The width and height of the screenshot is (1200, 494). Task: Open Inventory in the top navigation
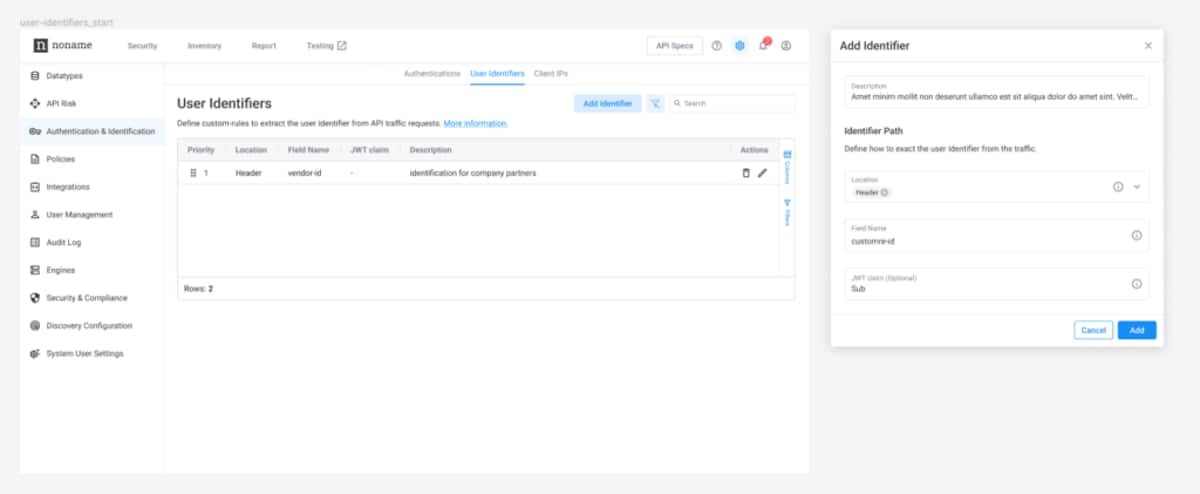(204, 46)
